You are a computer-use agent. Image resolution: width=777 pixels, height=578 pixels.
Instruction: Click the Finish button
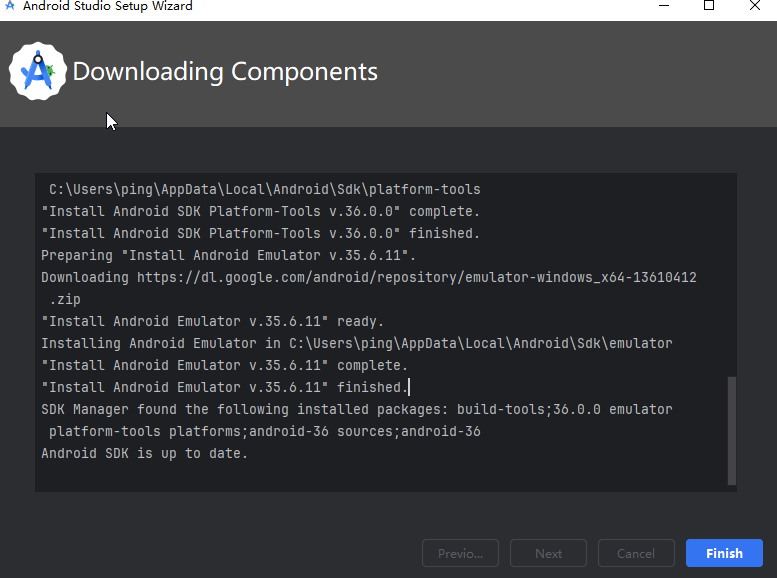(724, 553)
